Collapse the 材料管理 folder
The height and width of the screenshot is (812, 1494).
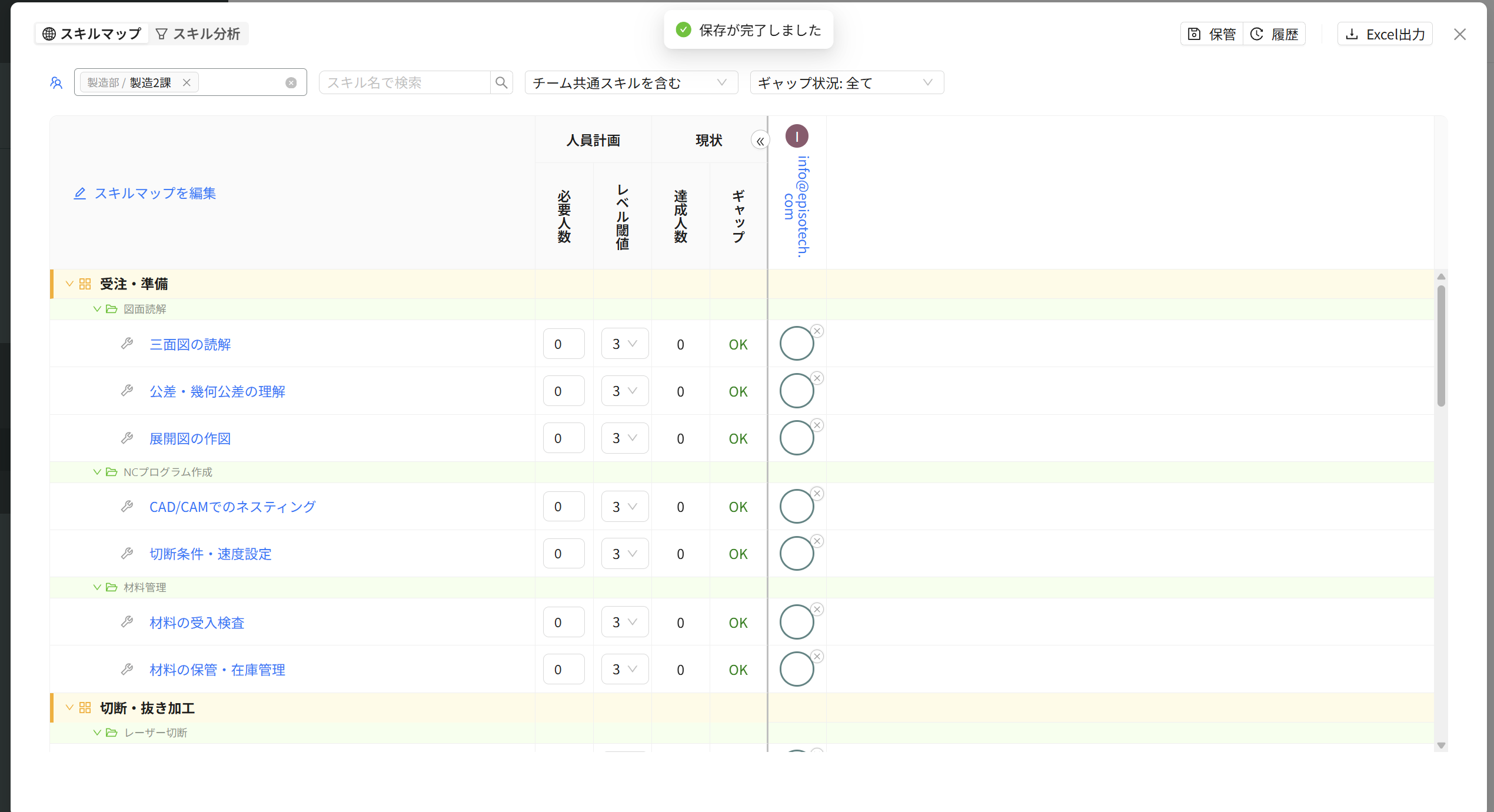[97, 587]
